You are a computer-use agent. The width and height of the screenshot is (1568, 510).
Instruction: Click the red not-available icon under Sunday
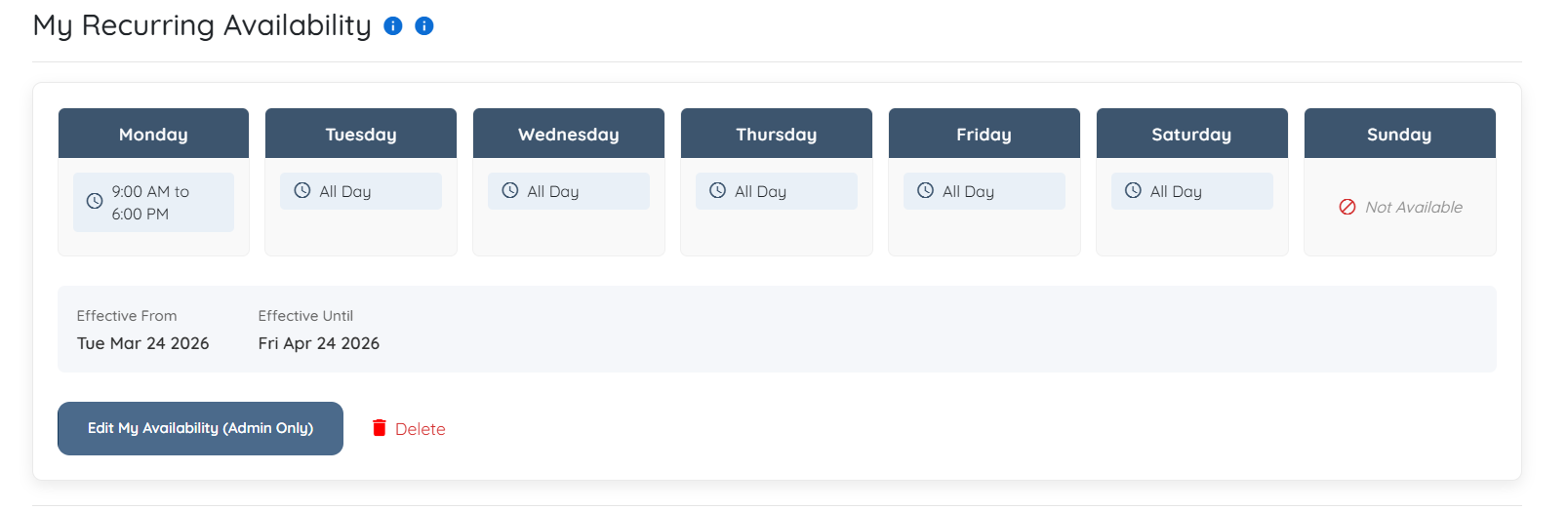[1347, 207]
